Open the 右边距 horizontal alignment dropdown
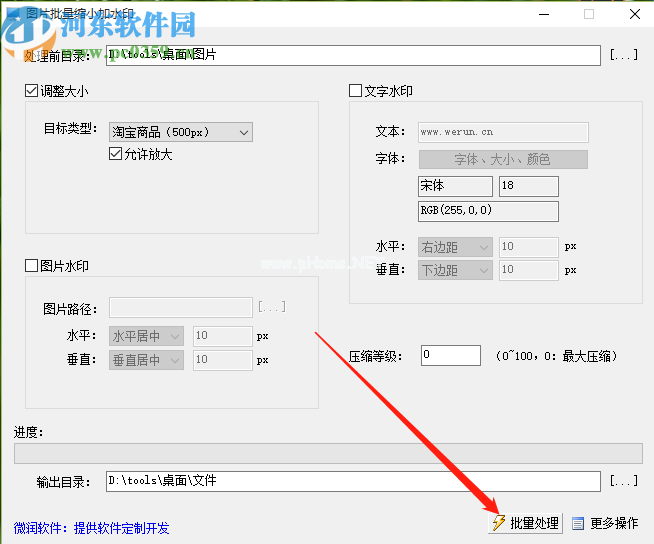This screenshot has width=654, height=544. coord(456,246)
